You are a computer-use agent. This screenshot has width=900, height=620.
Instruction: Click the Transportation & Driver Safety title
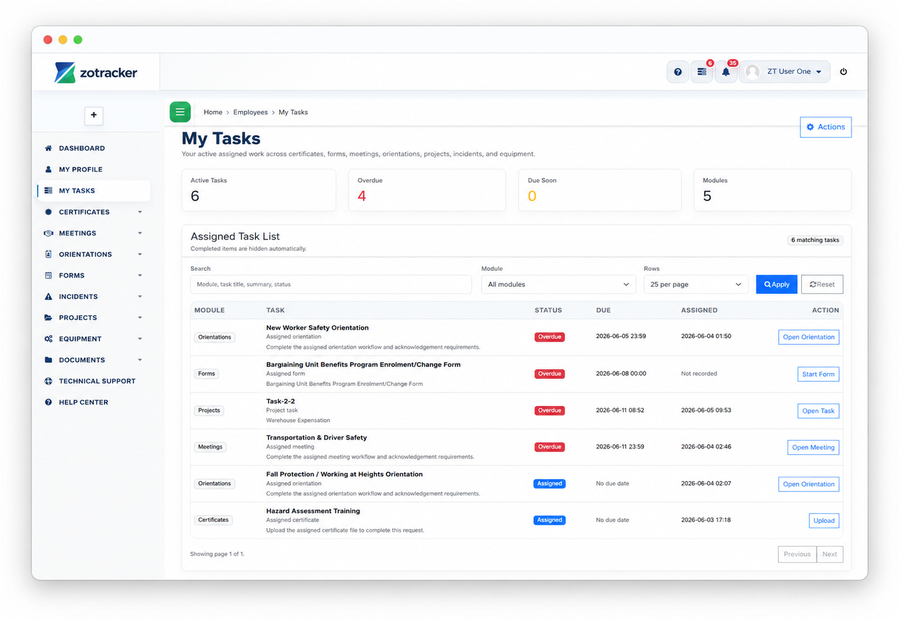pyautogui.click(x=316, y=437)
